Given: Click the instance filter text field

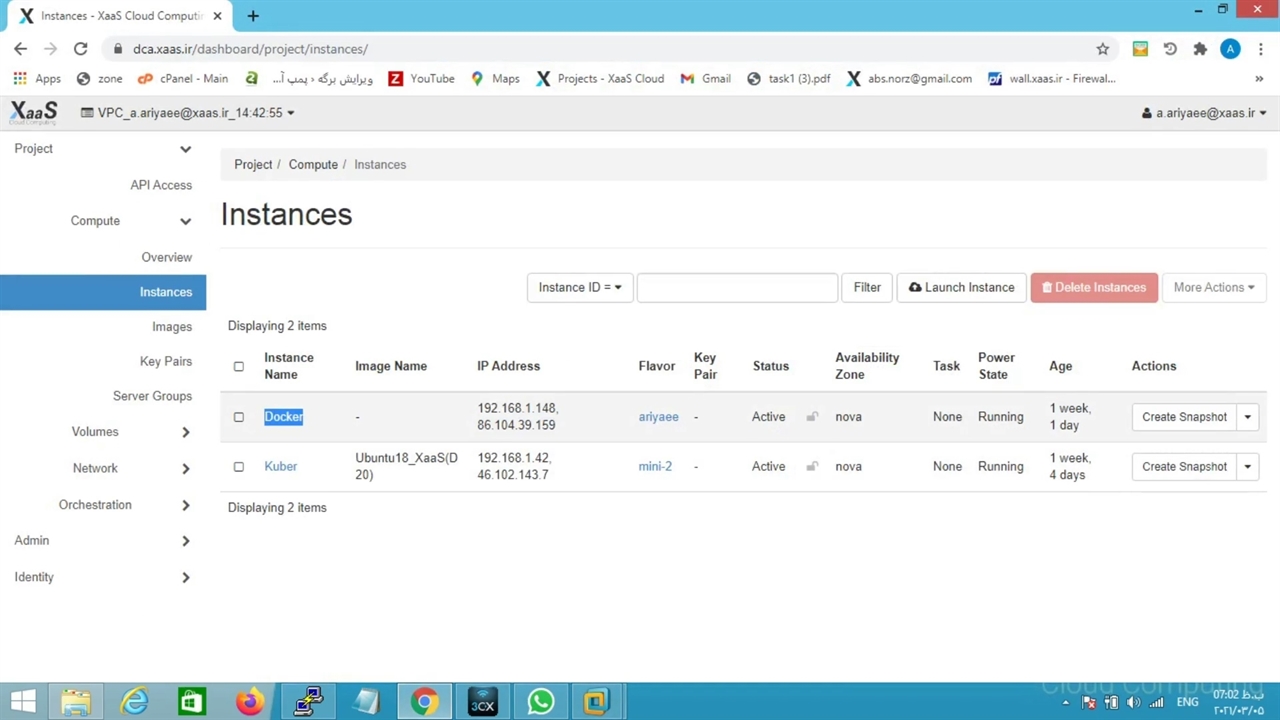Looking at the screenshot, I should pos(737,287).
